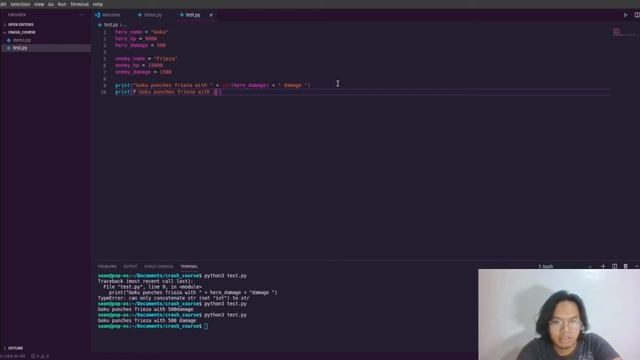Image resolution: width=640 pixels, height=360 pixels.
Task: Click line 9 print statement in editor
Action: click(213, 85)
